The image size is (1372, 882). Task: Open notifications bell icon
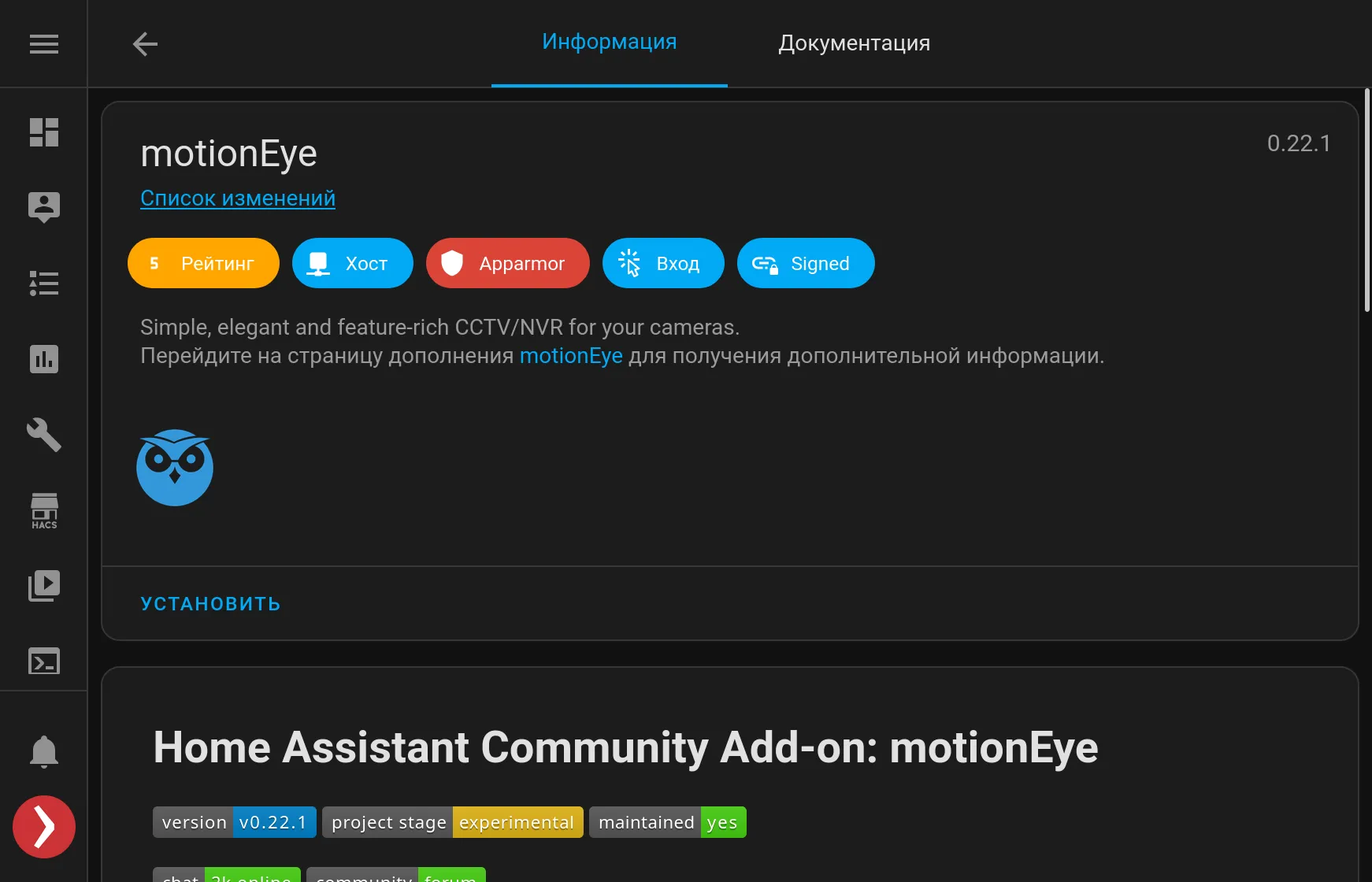click(x=44, y=752)
